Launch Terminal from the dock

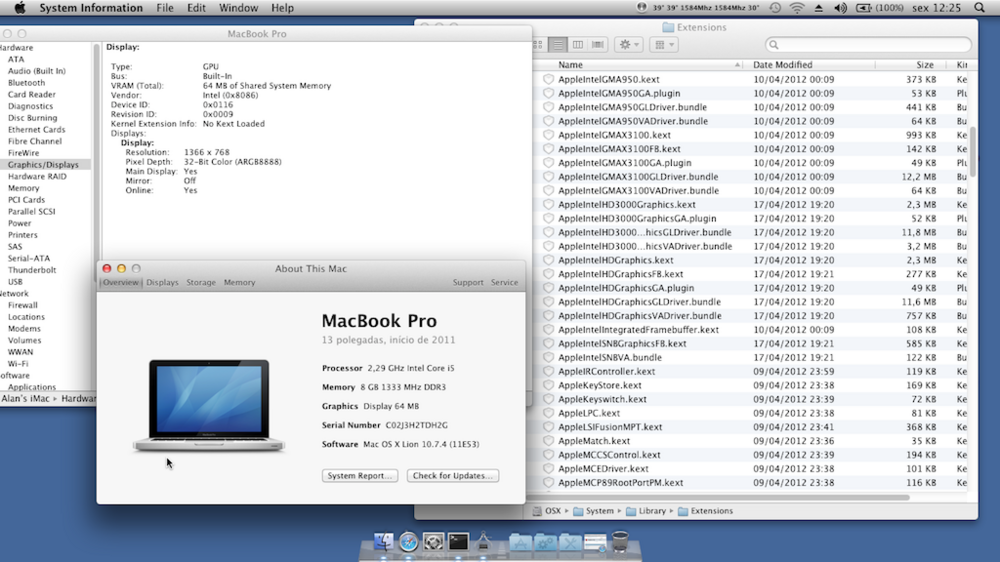459,542
